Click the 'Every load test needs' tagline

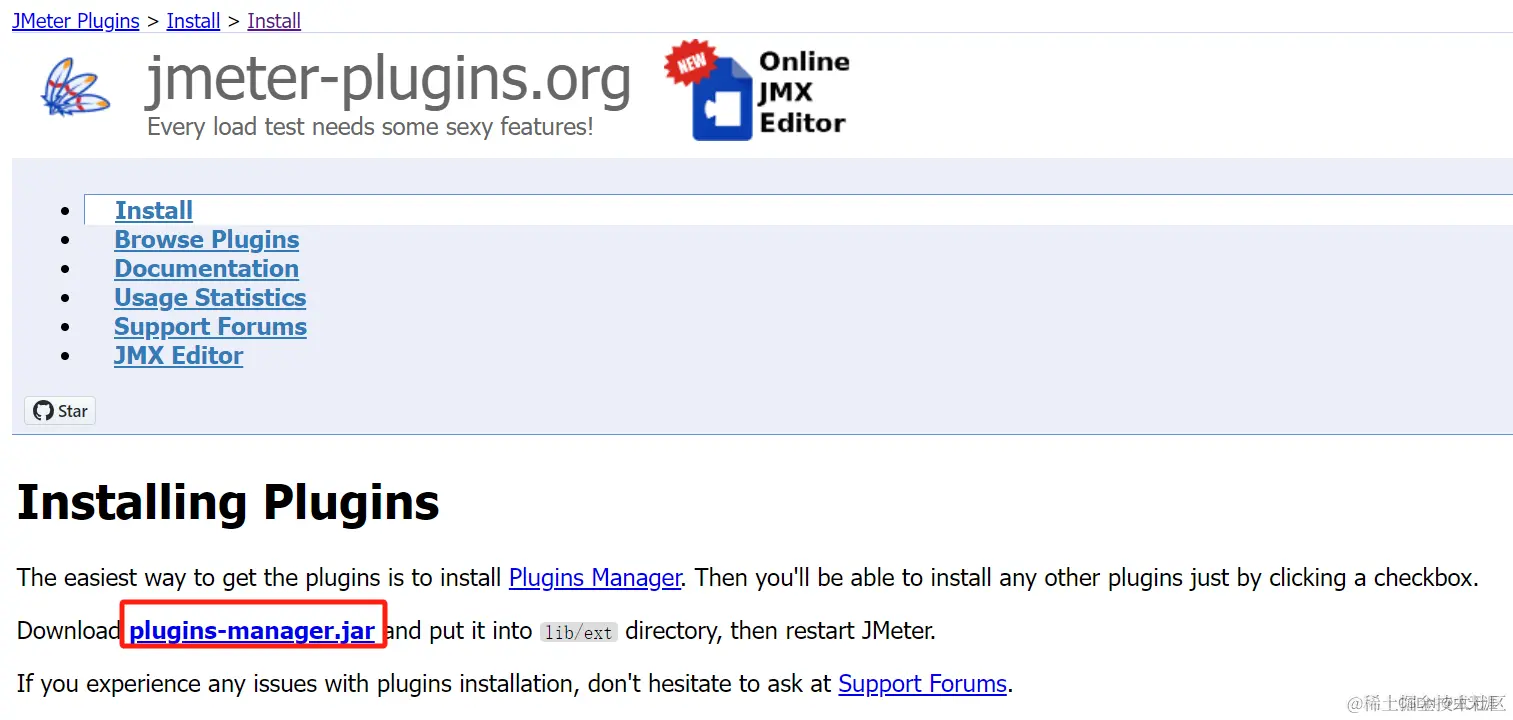370,127
